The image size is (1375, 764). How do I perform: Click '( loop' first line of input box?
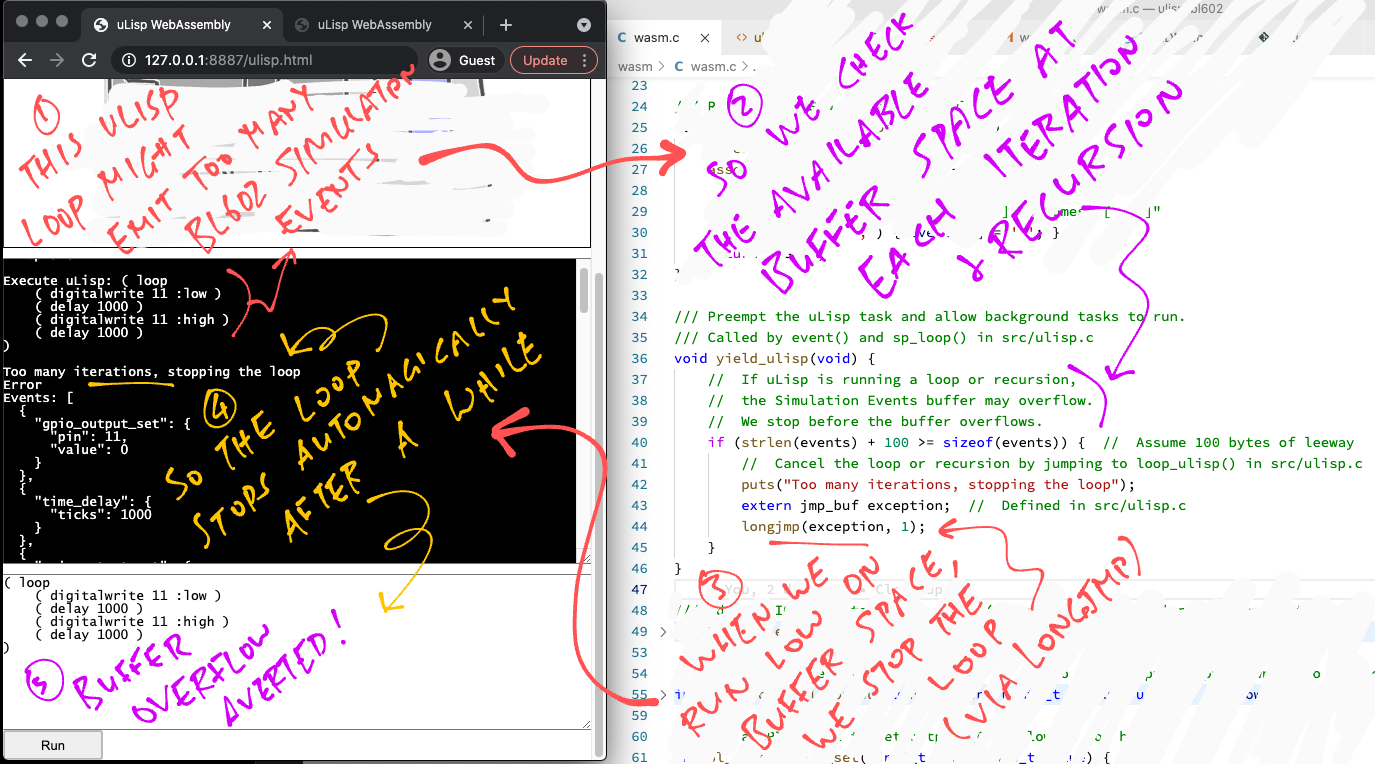[x=27, y=582]
